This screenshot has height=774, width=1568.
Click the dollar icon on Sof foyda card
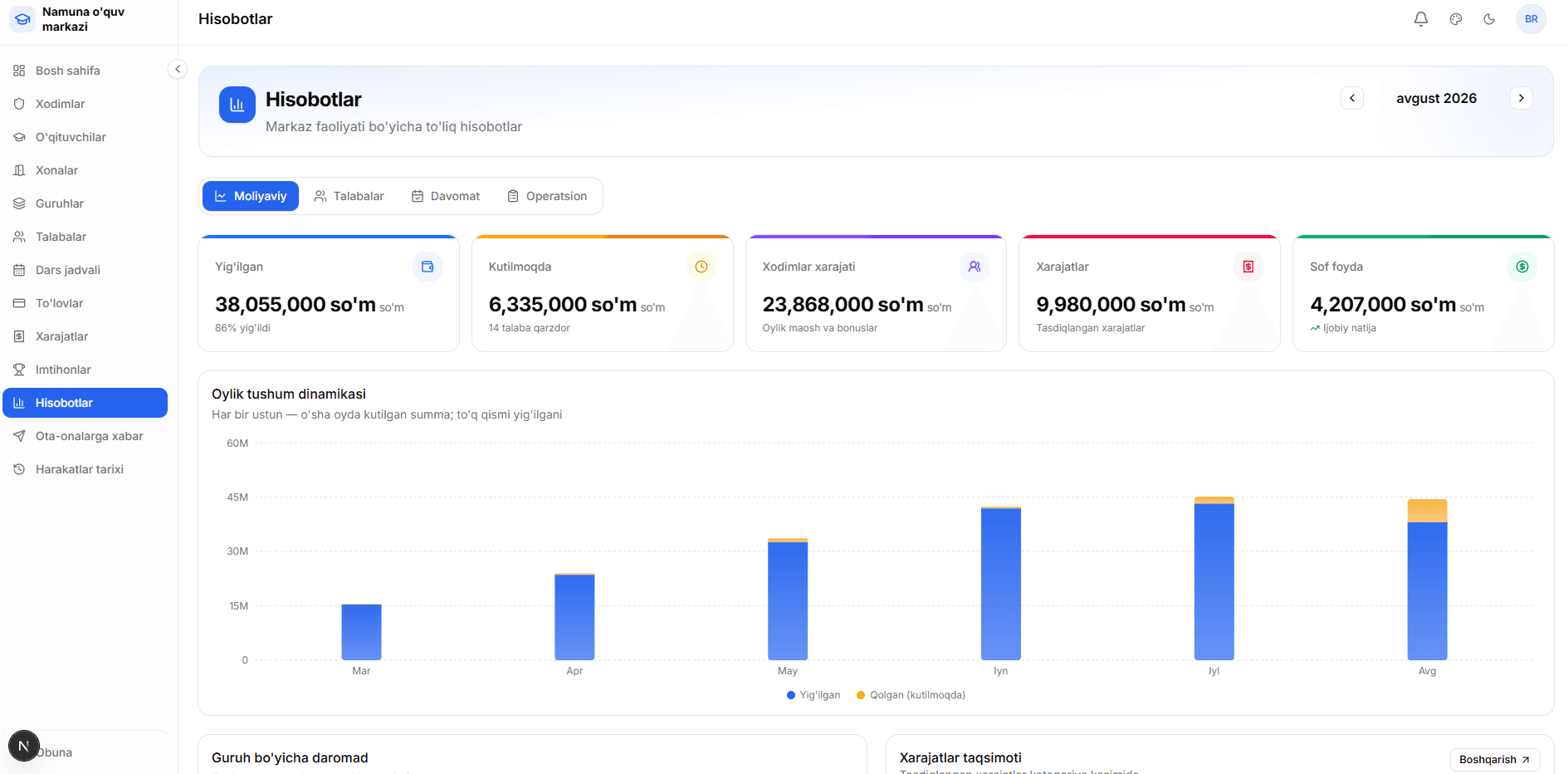coord(1522,267)
